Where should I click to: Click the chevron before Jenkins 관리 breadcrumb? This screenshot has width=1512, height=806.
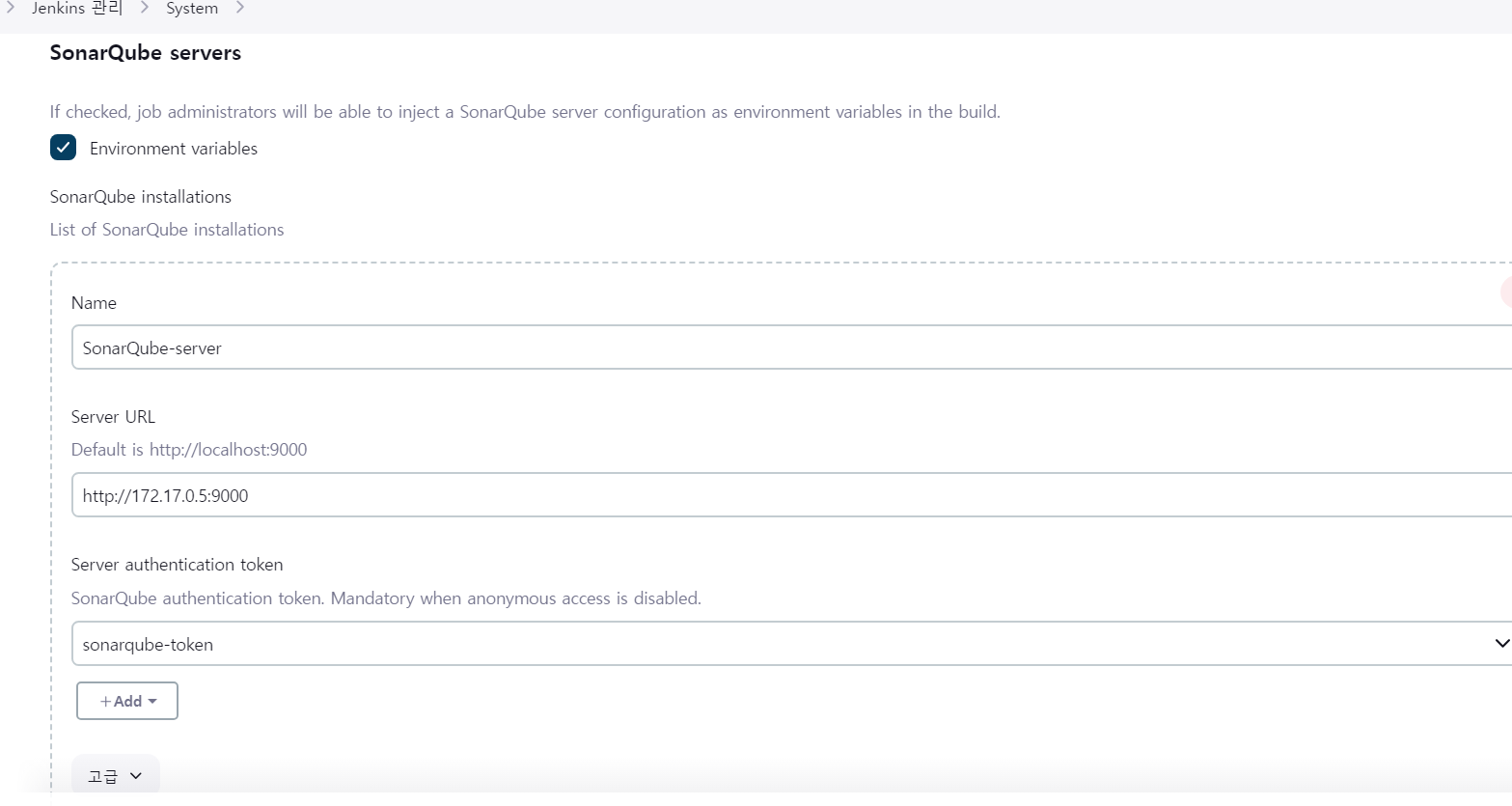[x=11, y=8]
